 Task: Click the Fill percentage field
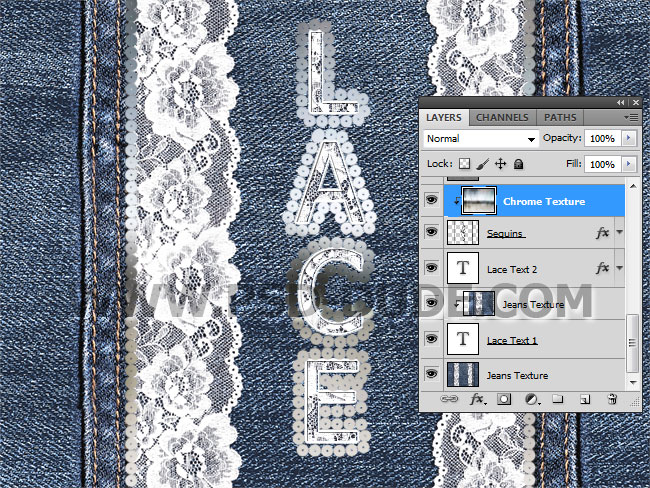[x=601, y=164]
